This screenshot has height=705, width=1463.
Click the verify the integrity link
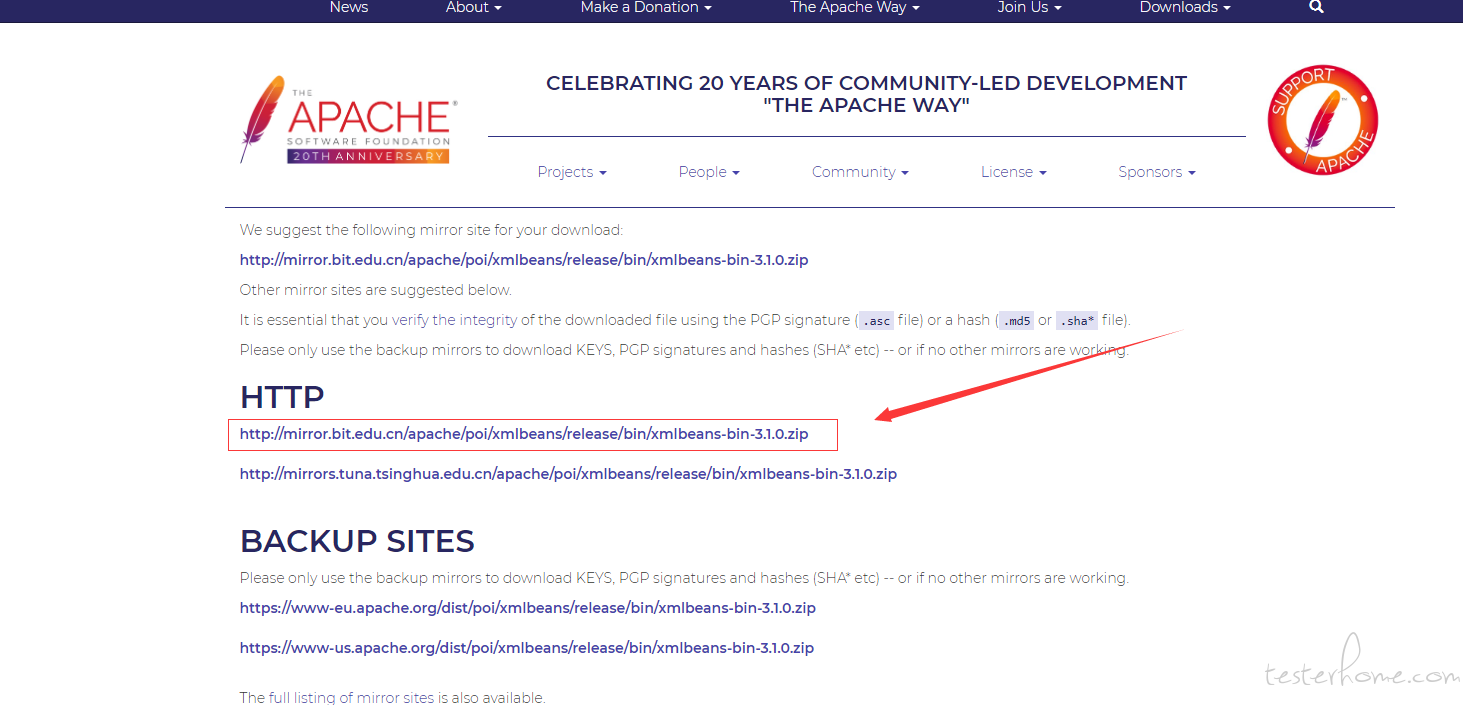tap(454, 320)
